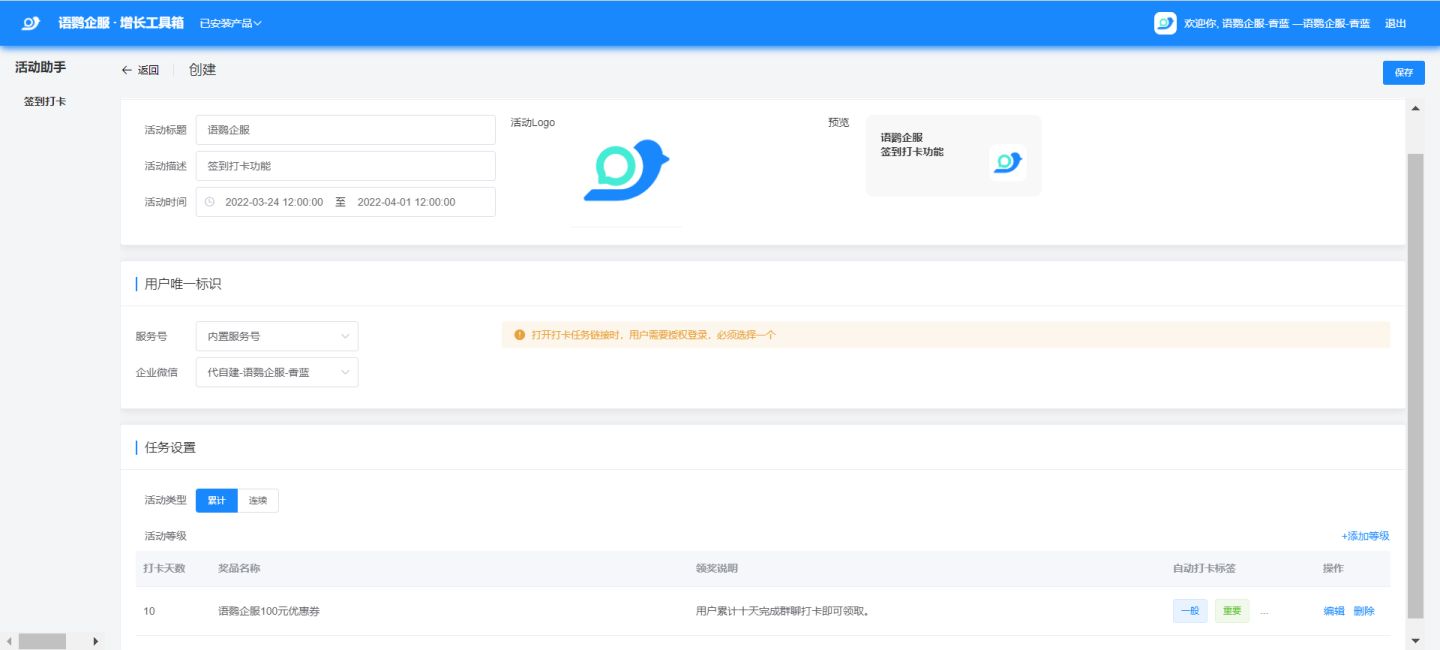Click 退出 to log out
This screenshot has width=1440, height=650.
pos(1395,23)
